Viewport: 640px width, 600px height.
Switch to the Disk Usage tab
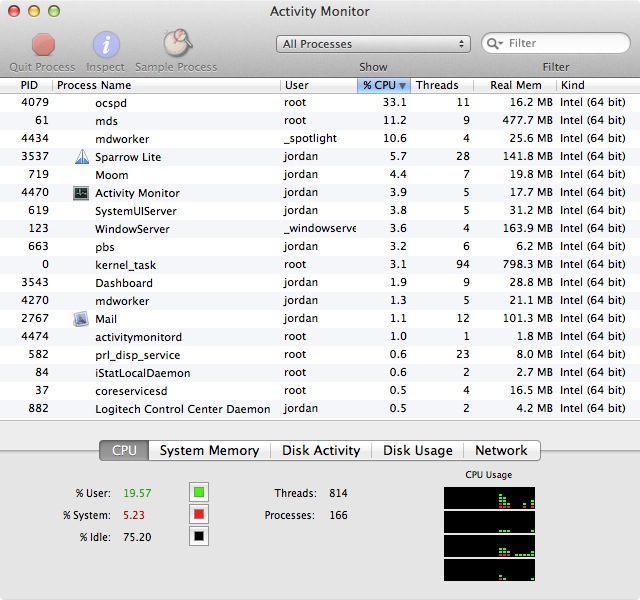tap(418, 450)
